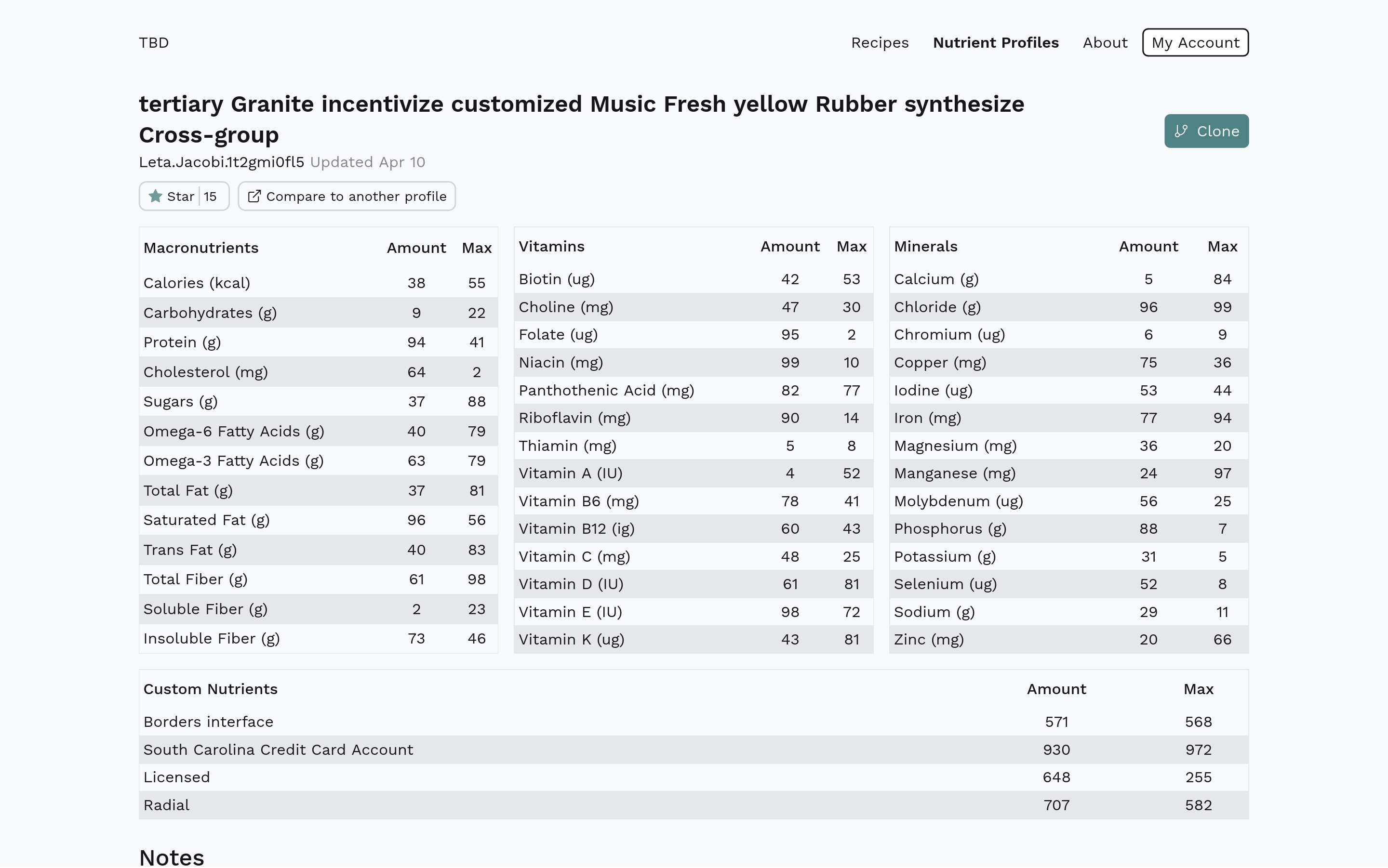Click the Macronutrients table header
Screen dimensions: 1388x868
[201, 248]
